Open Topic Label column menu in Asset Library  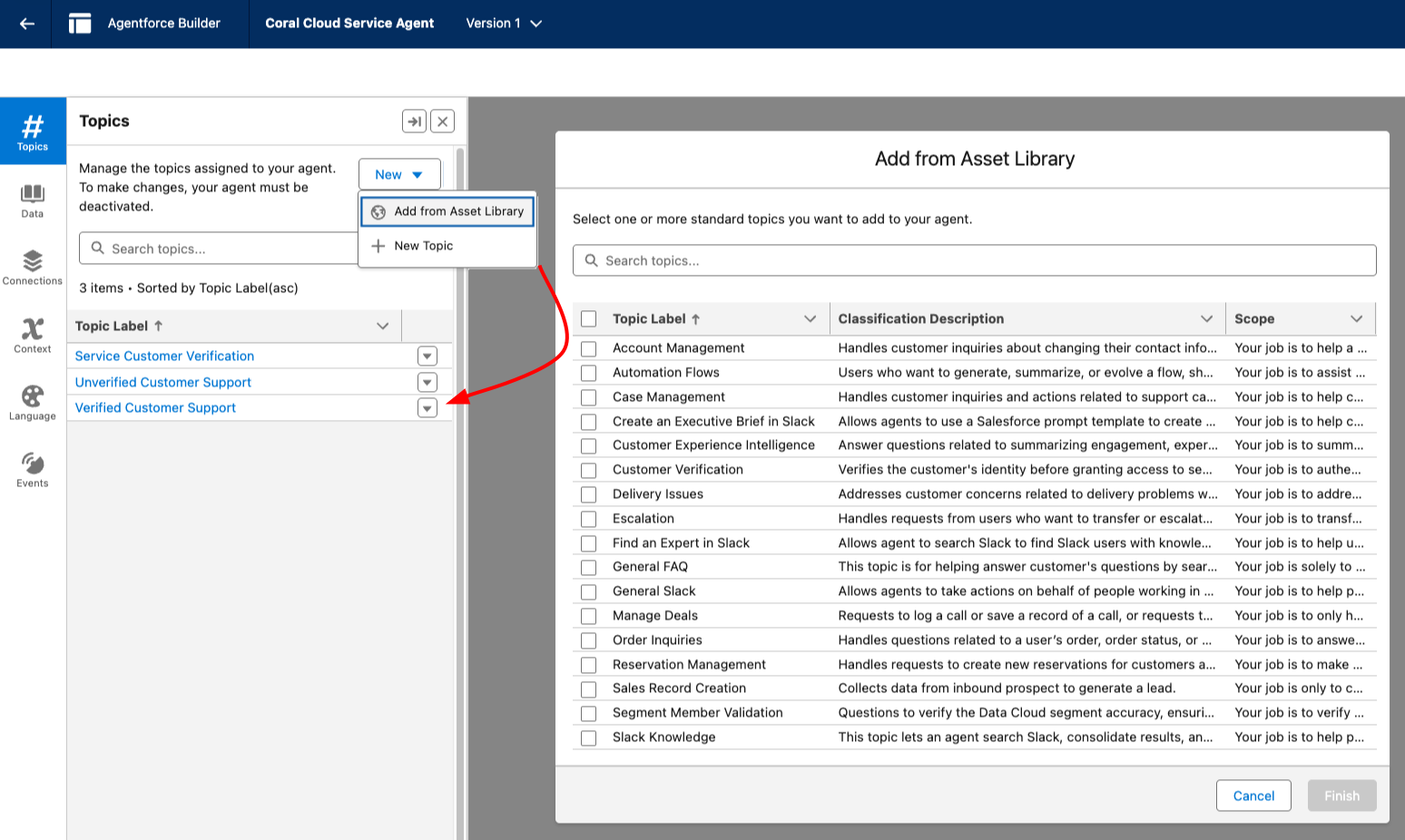pos(811,318)
